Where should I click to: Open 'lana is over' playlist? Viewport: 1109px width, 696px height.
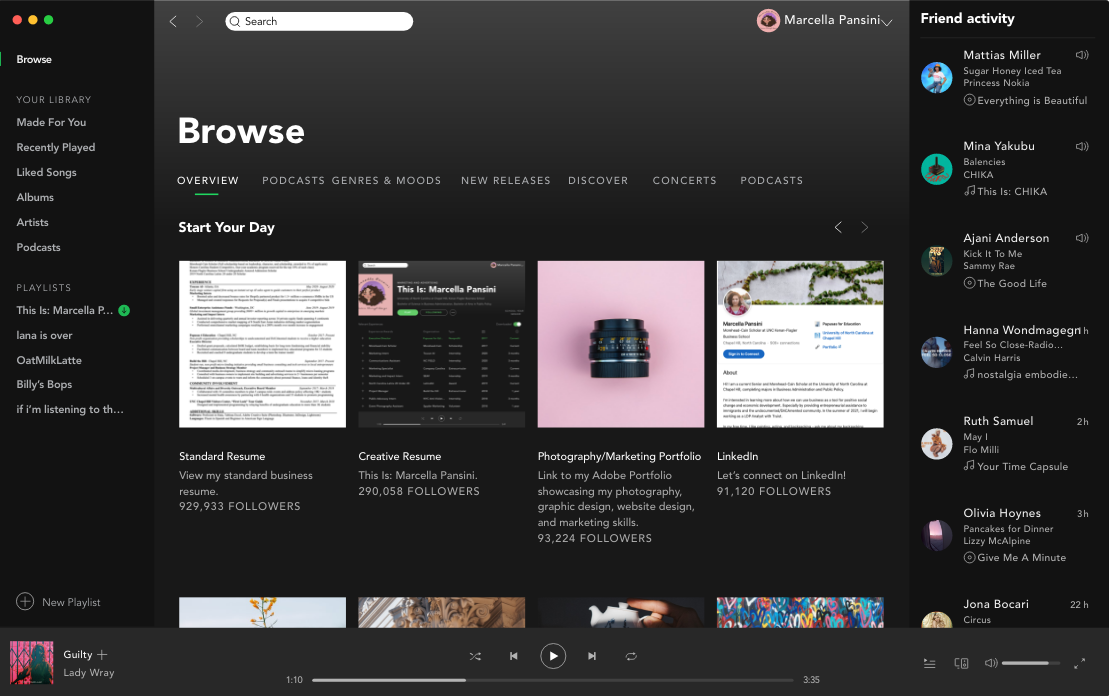pyautogui.click(x=44, y=335)
